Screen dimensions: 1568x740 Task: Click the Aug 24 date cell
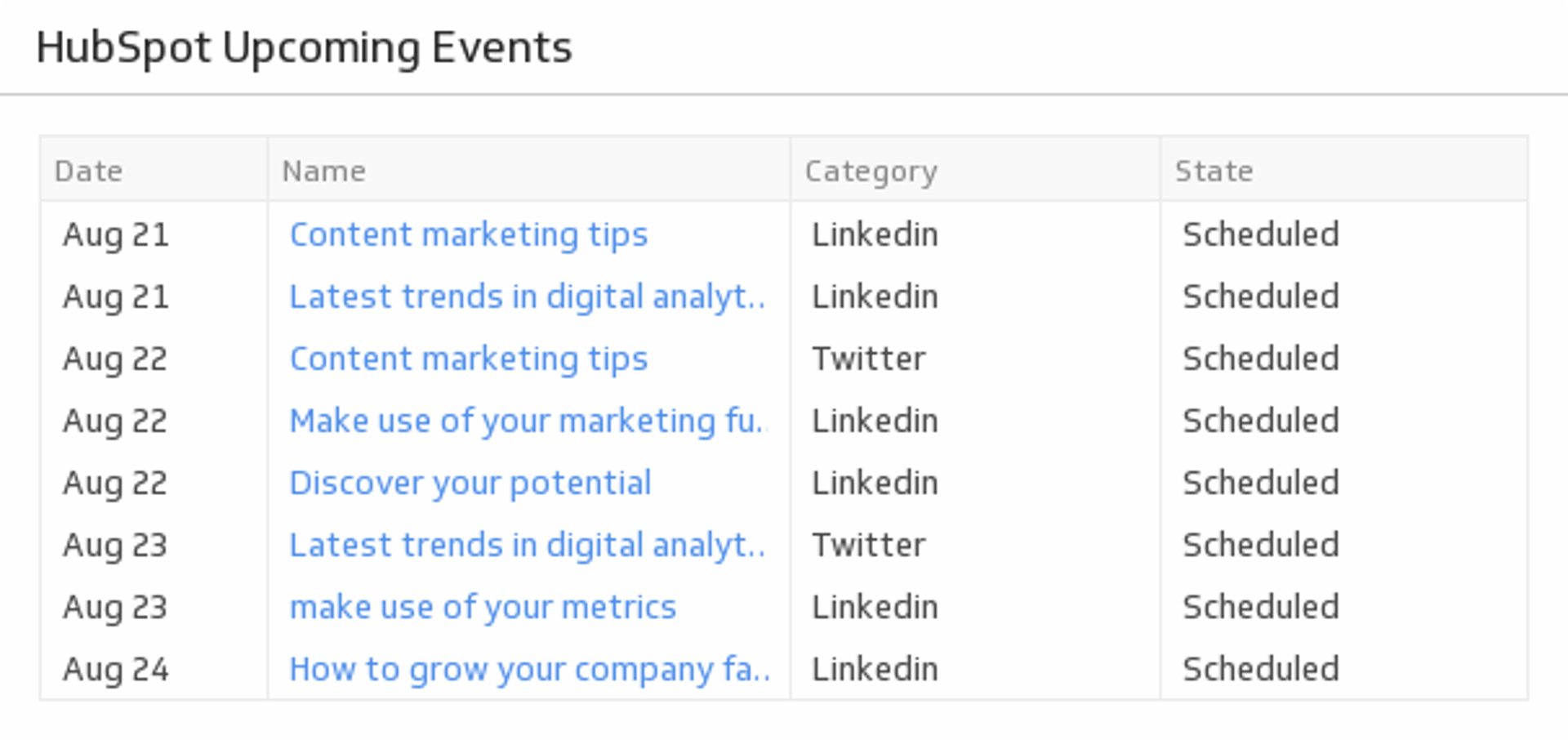(x=115, y=670)
